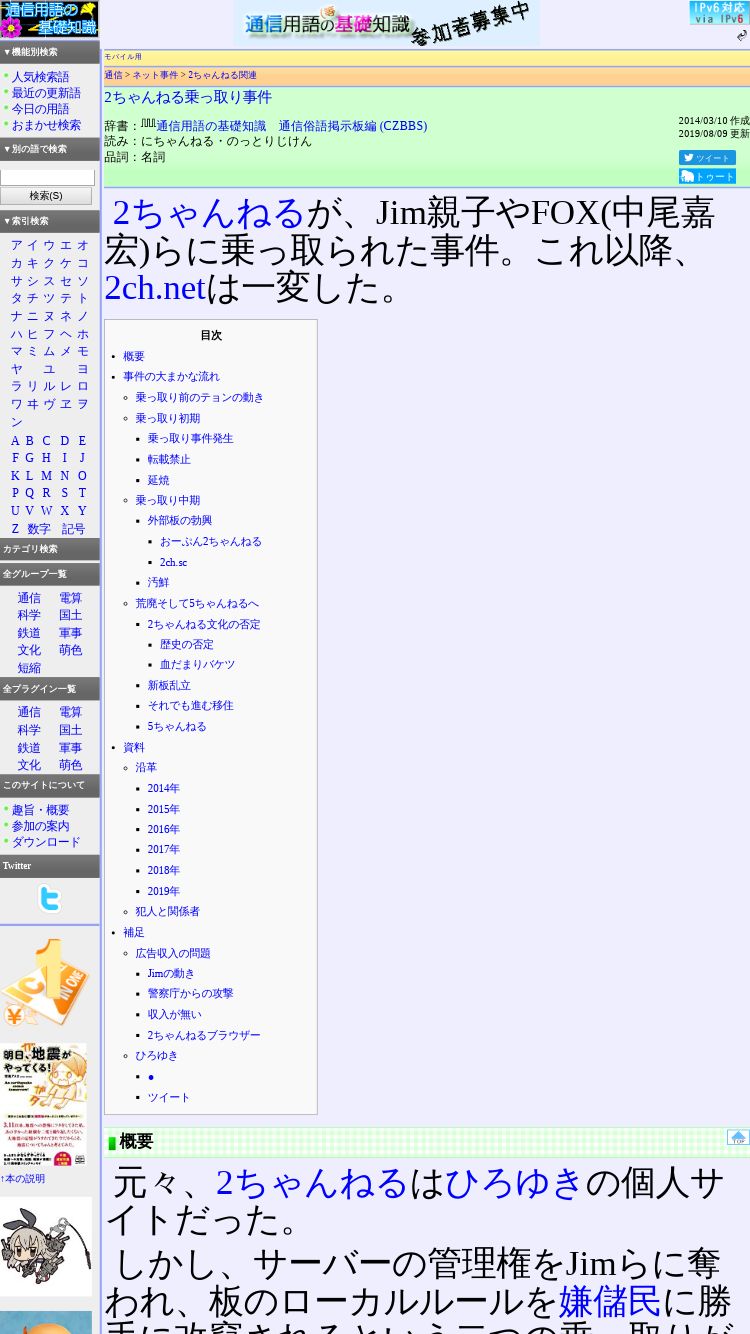Open 参加の案内 link
Image resolution: width=750 pixels, height=1334 pixels.
(x=40, y=826)
